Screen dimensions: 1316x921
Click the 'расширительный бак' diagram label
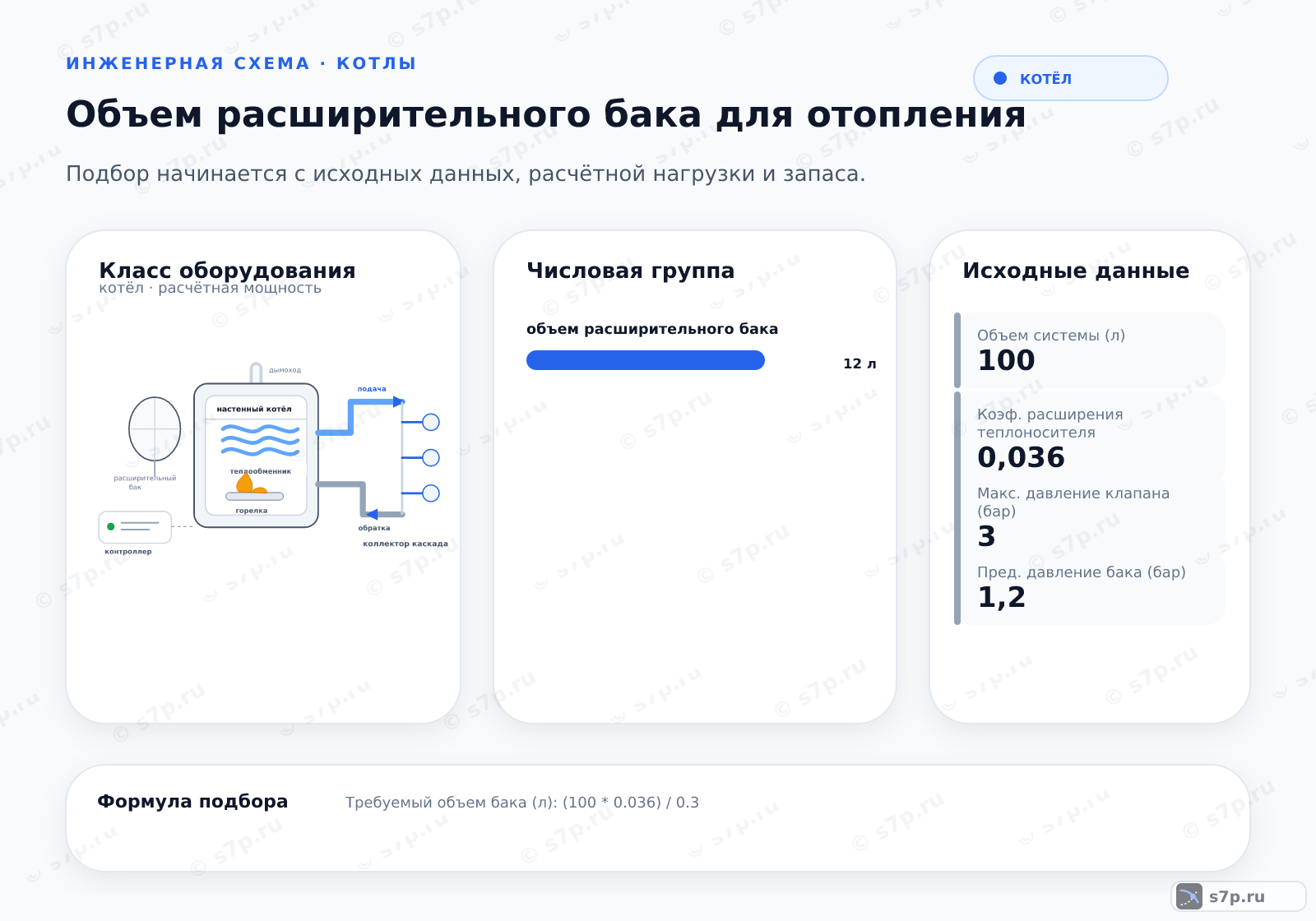pos(145,483)
